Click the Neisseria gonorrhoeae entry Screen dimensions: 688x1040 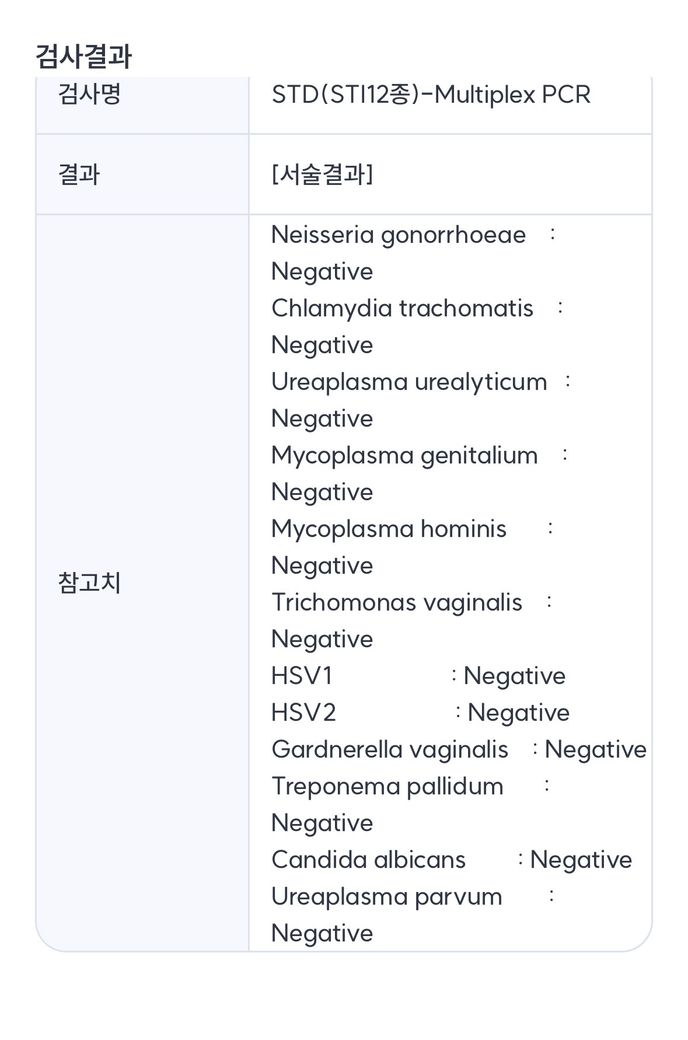tap(398, 235)
